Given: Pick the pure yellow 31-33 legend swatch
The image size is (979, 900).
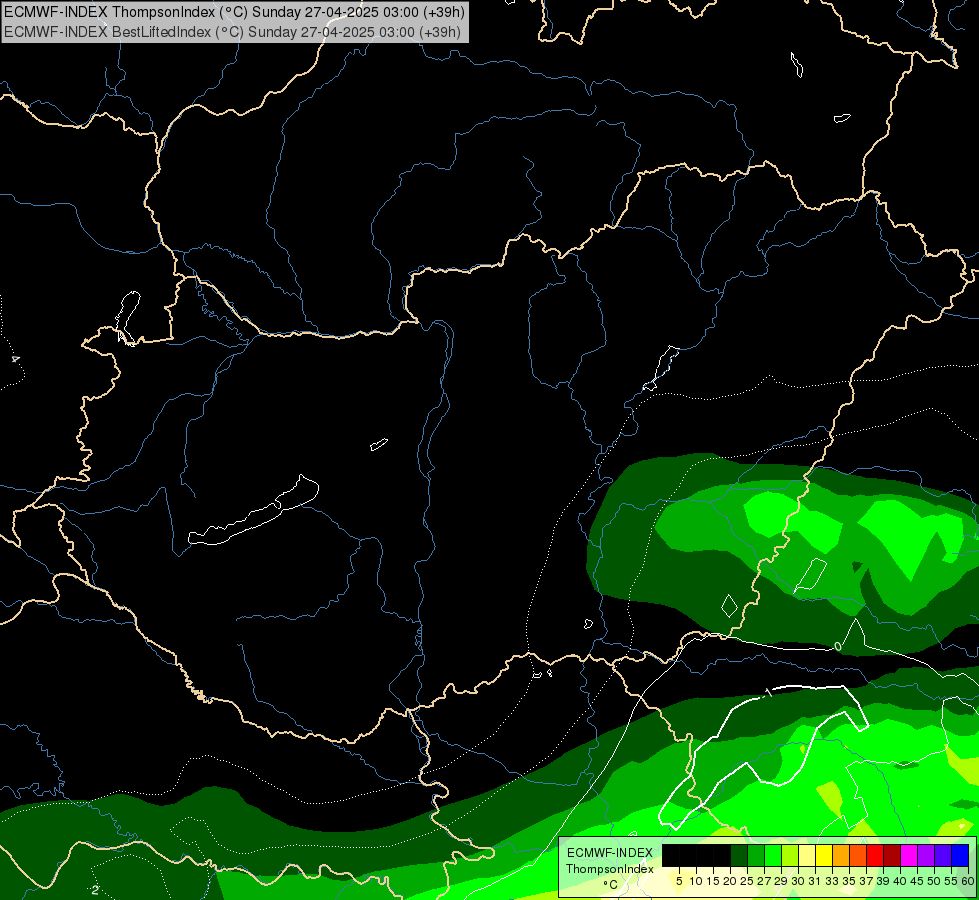Looking at the screenshot, I should pyautogui.click(x=824, y=856).
